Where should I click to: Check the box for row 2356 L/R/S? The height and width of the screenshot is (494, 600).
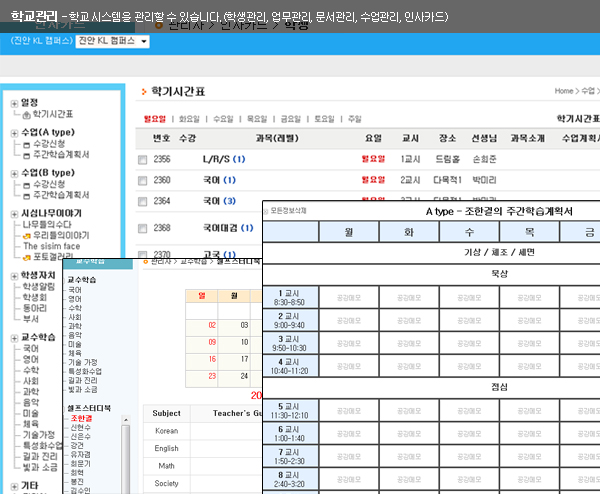[142, 160]
